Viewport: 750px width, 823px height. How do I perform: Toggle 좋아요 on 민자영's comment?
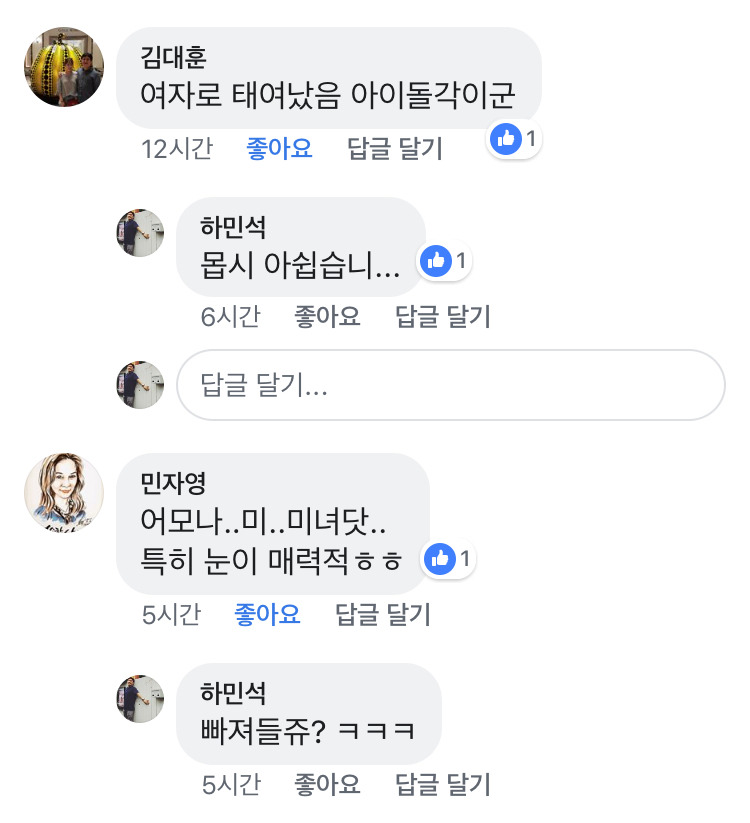click(x=267, y=614)
